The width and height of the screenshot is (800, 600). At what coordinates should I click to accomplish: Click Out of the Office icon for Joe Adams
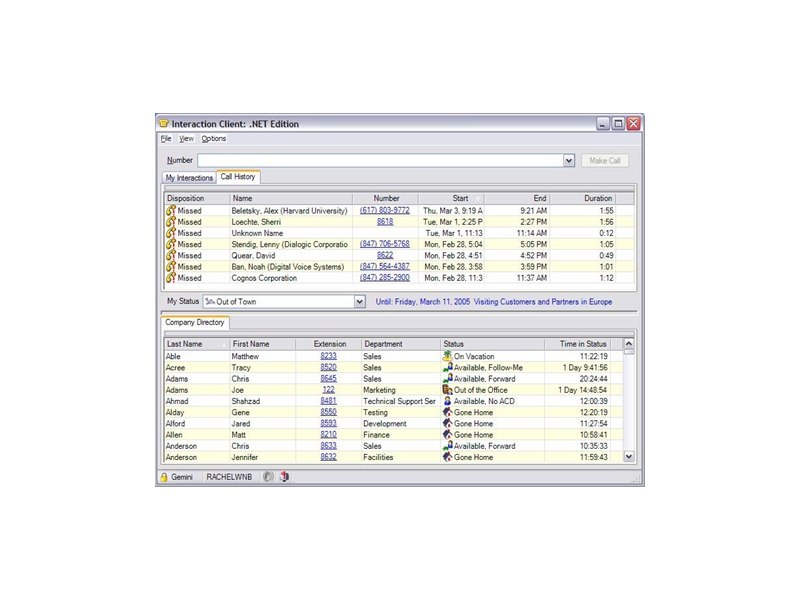pos(447,390)
